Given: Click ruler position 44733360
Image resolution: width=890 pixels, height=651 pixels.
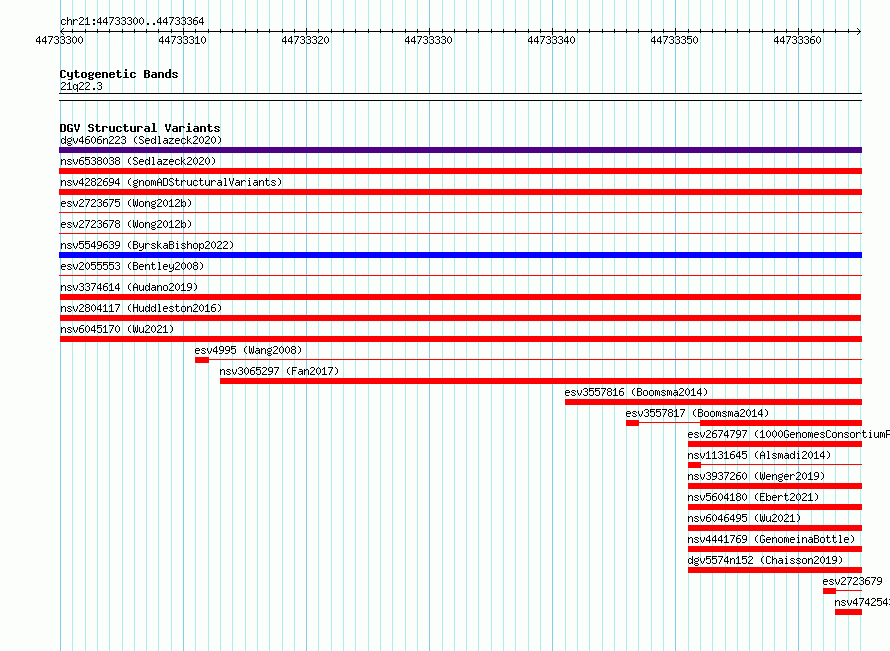Looking at the screenshot, I should coord(797,40).
